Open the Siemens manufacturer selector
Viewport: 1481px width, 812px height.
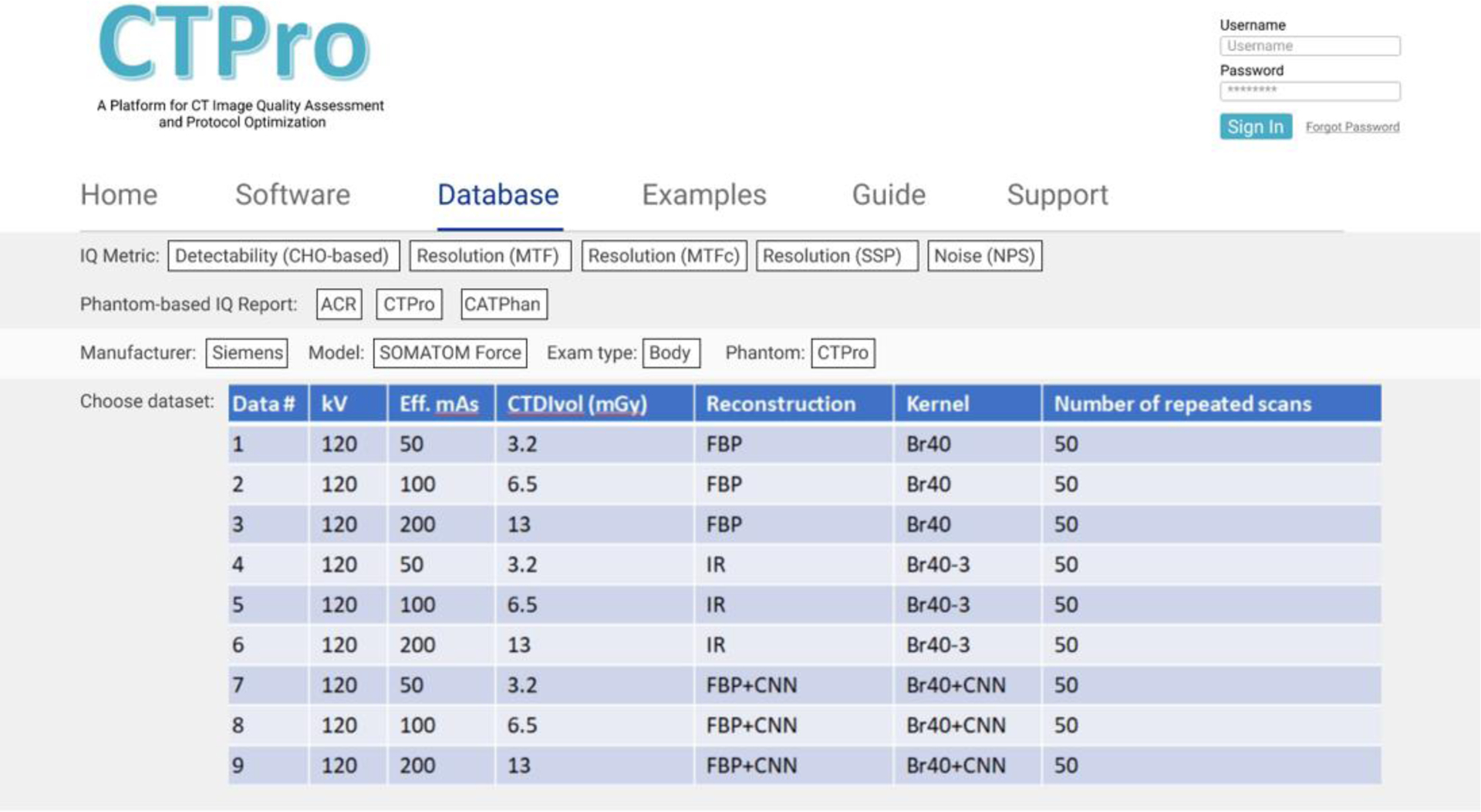247,352
